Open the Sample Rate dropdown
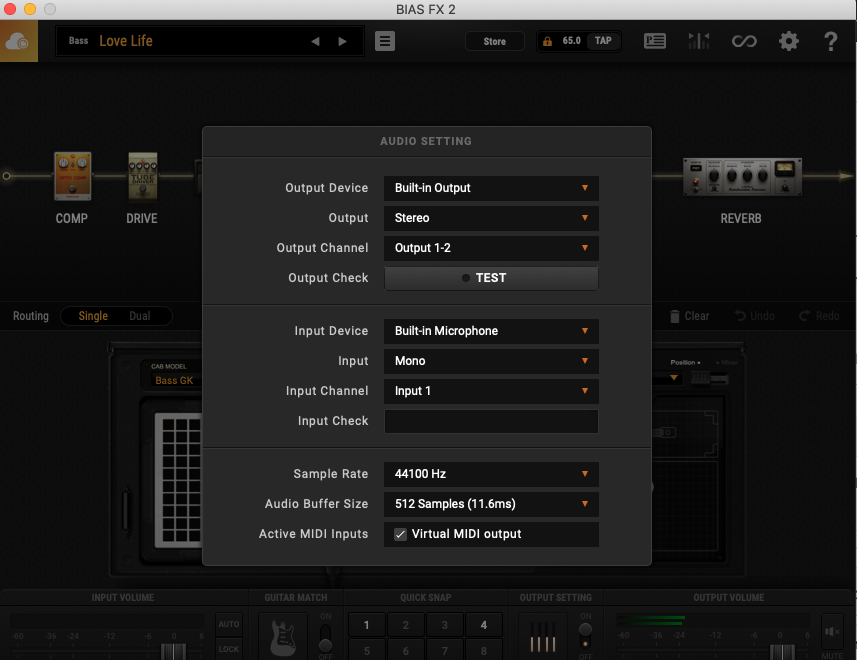Viewport: 857px width, 660px height. 490,474
